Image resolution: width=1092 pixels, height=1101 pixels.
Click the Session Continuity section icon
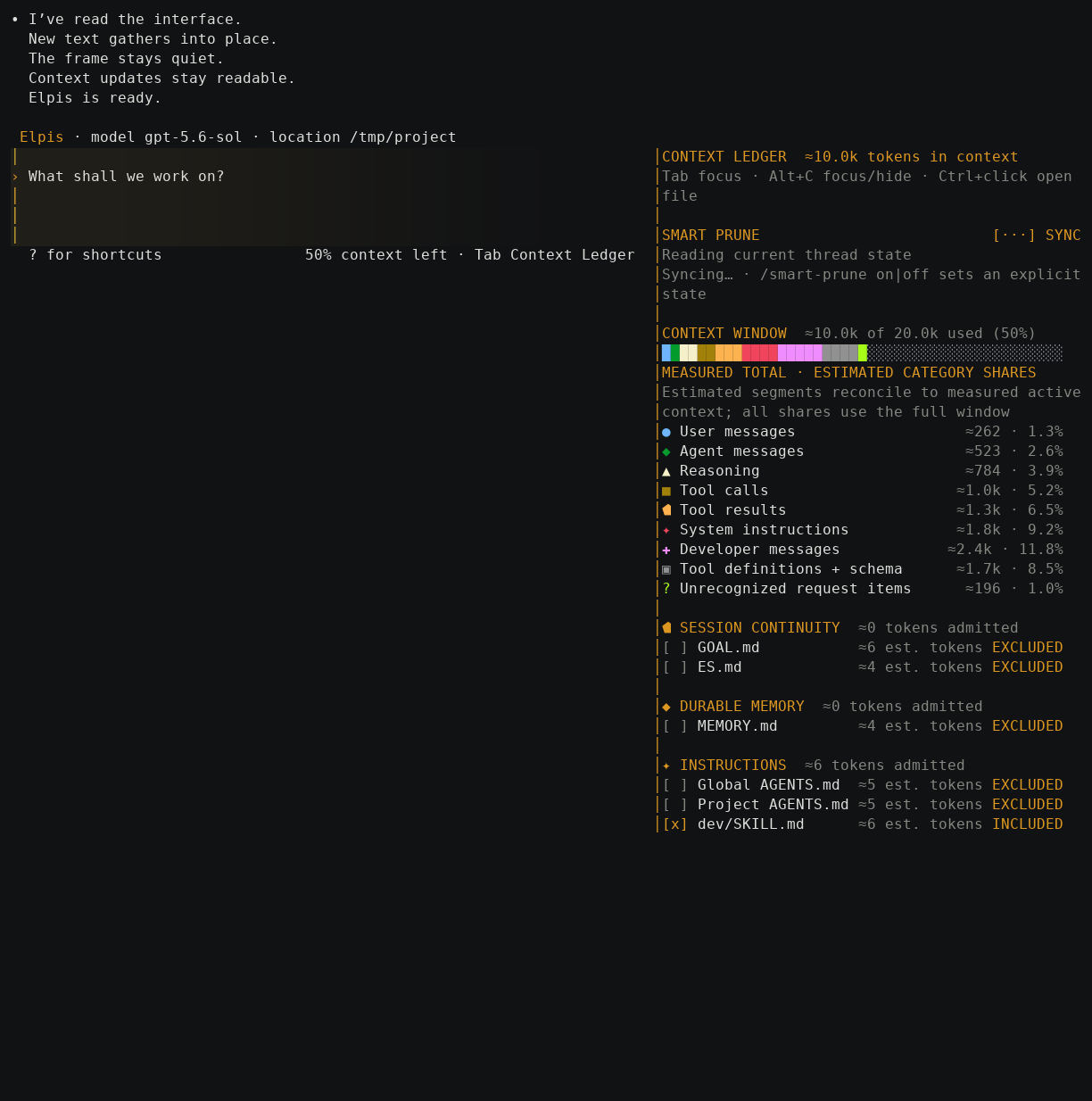pyautogui.click(x=666, y=628)
